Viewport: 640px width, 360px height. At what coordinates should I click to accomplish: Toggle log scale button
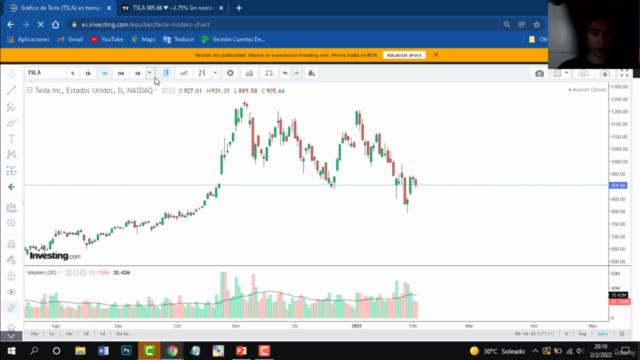click(582, 334)
